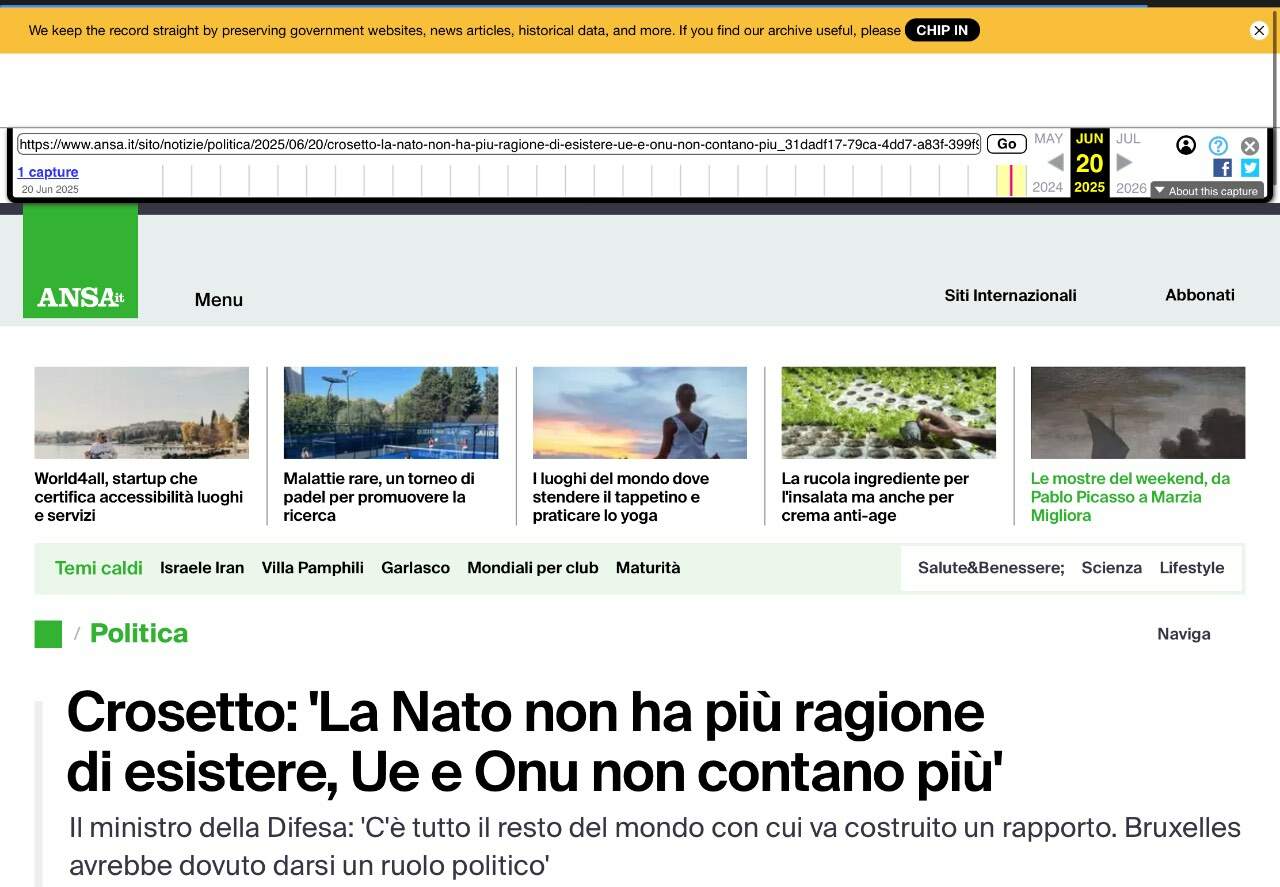Click the Go button next to the URL

[x=1007, y=144]
